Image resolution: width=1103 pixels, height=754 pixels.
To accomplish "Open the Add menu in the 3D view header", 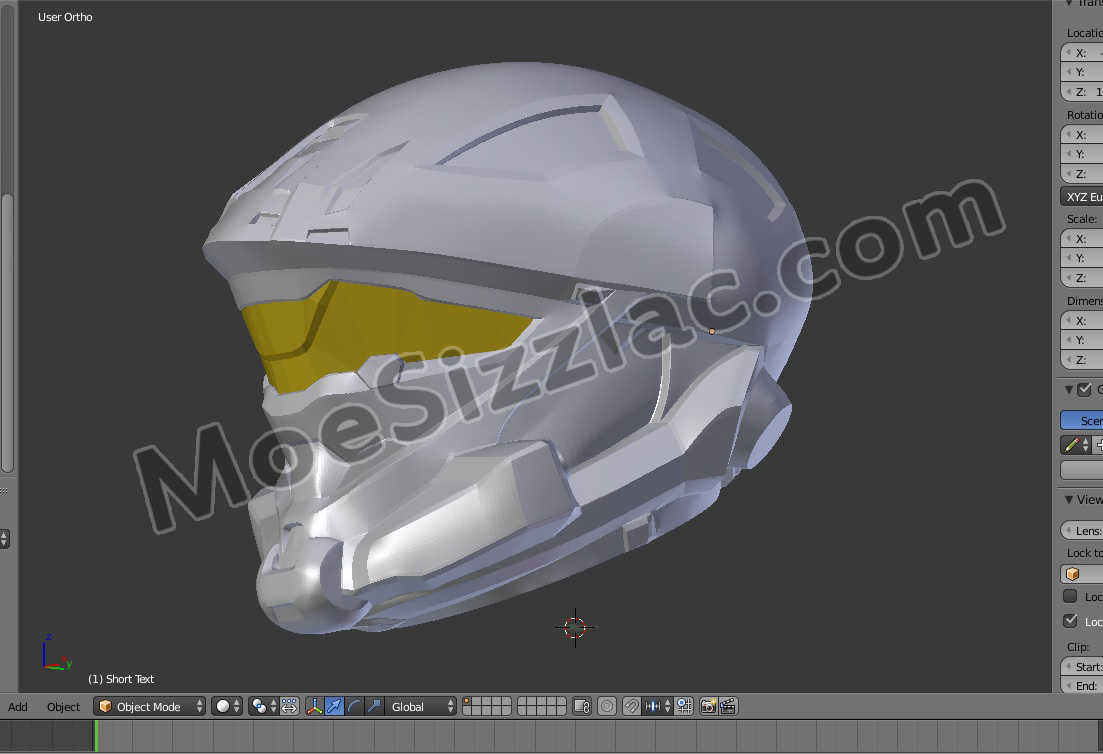I will (x=18, y=707).
